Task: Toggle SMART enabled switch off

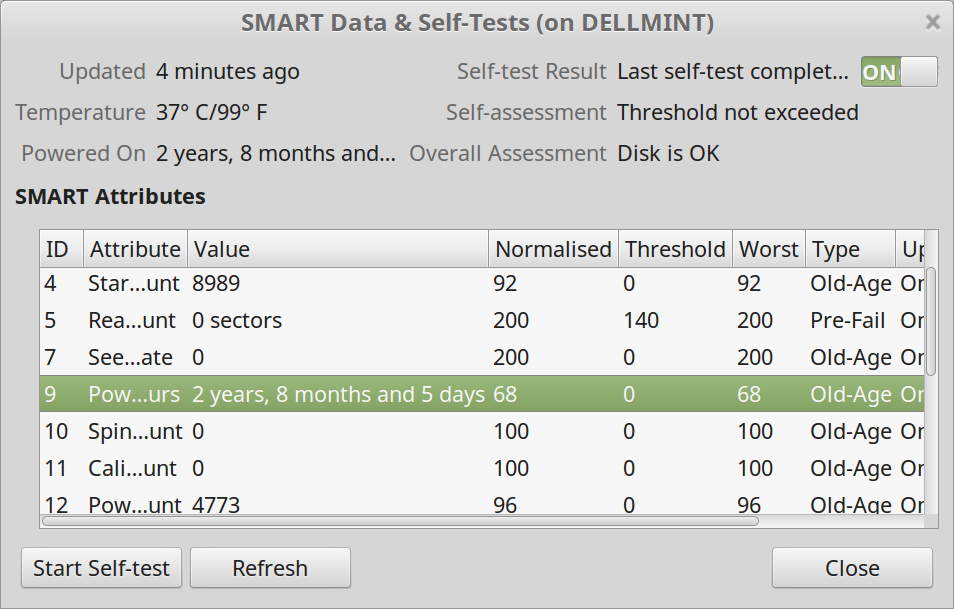Action: [x=898, y=72]
